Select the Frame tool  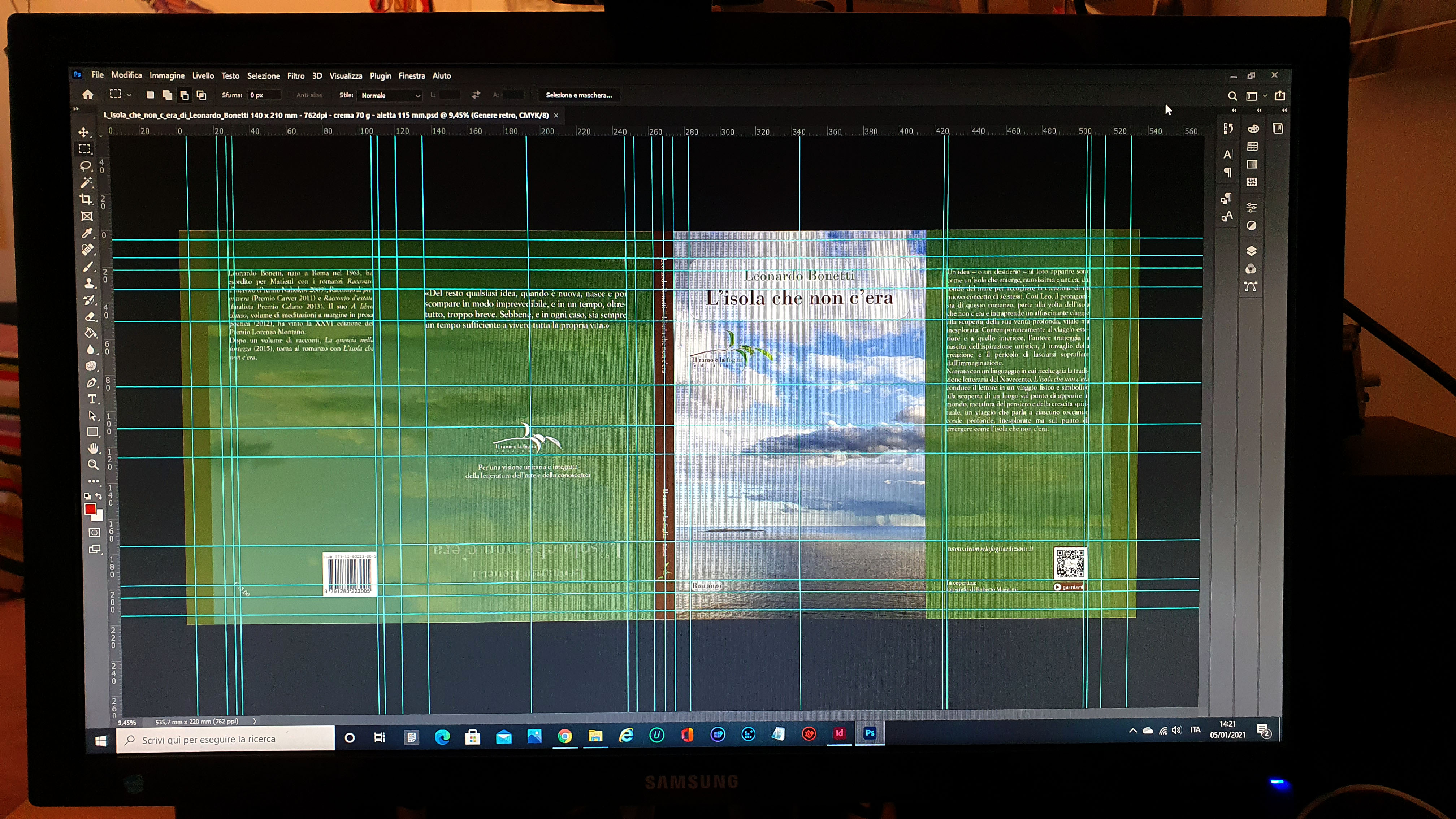pyautogui.click(x=86, y=216)
